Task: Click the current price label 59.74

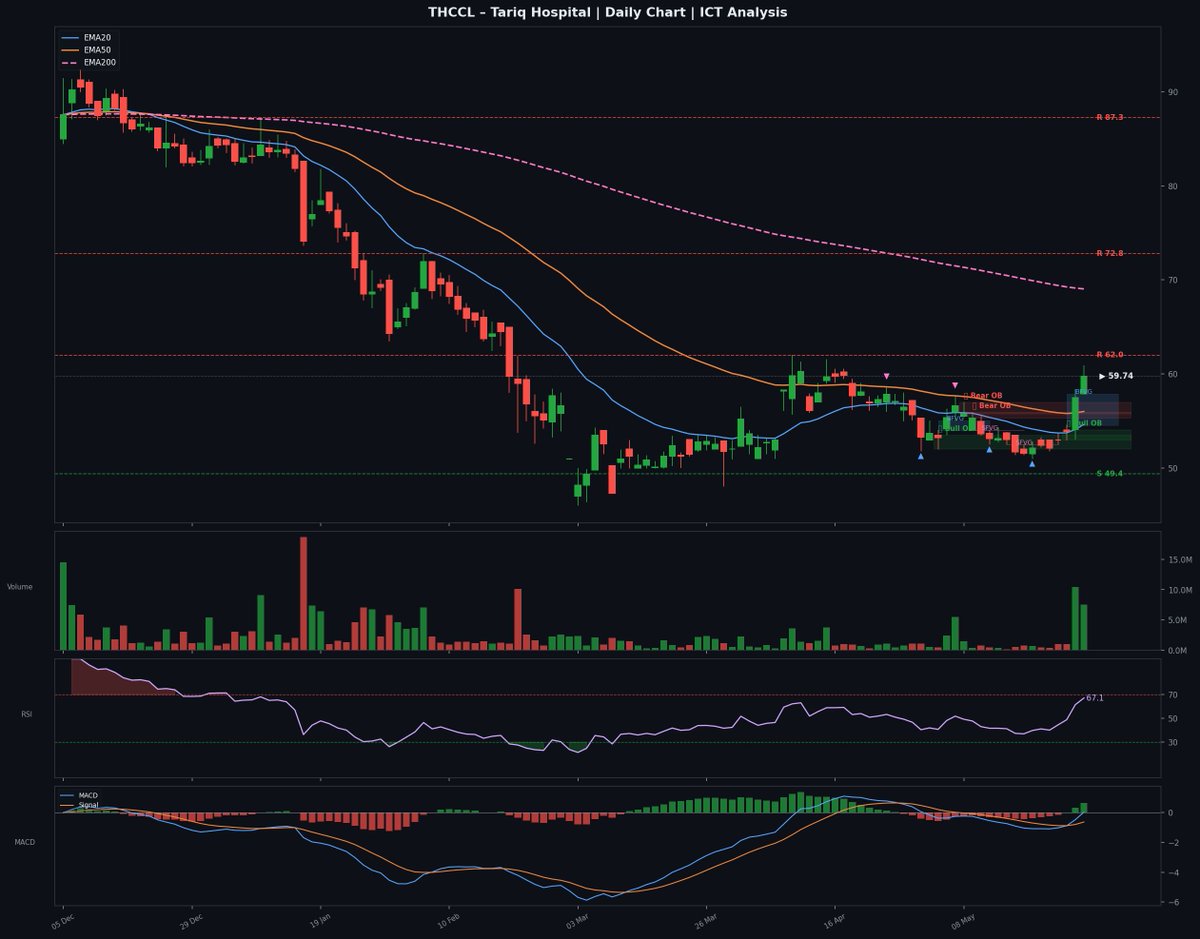Action: (1121, 376)
